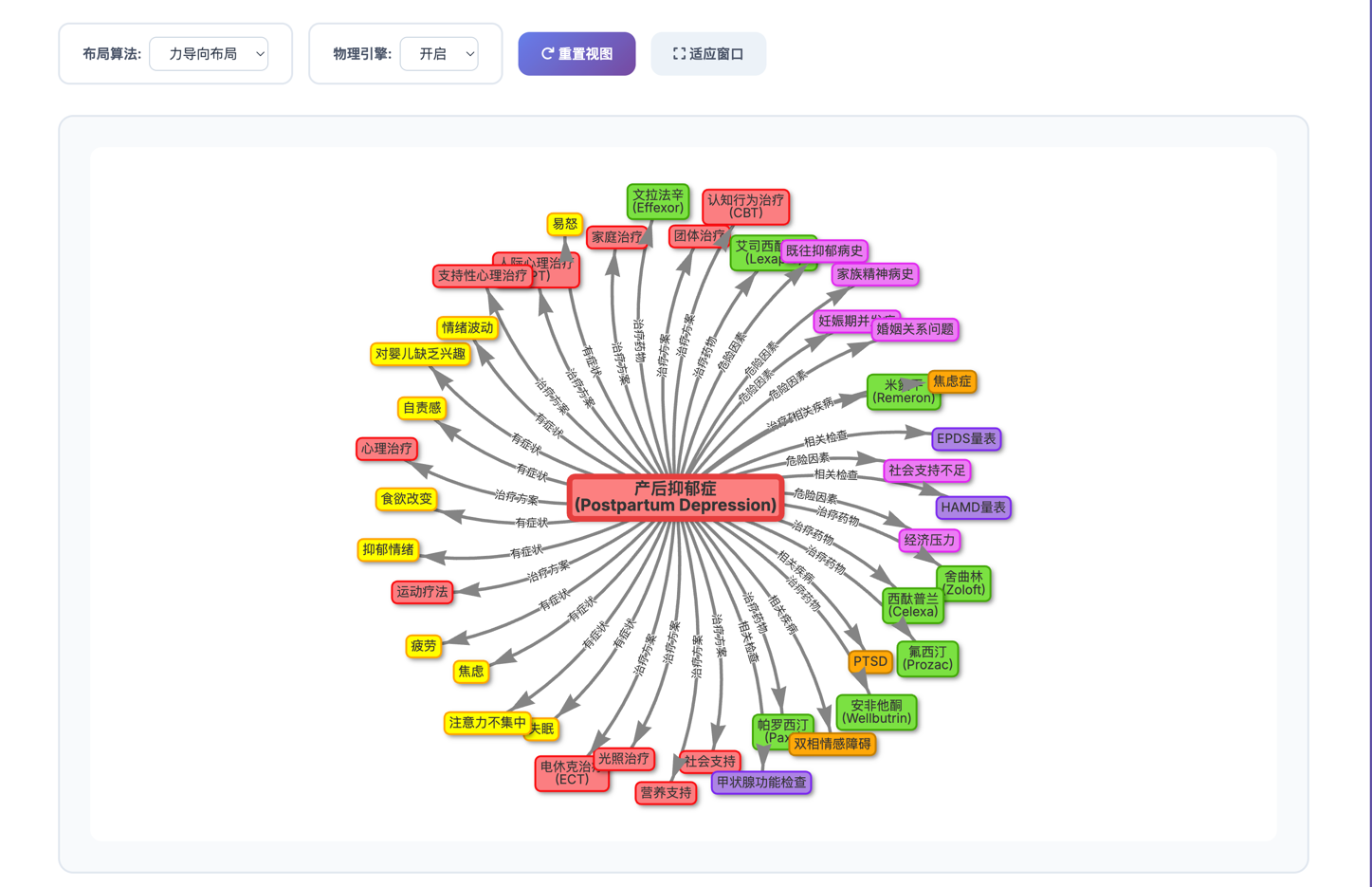Open the 物理引擎 dropdown set to 开启
The width and height of the screenshot is (1372, 887).
tap(439, 54)
